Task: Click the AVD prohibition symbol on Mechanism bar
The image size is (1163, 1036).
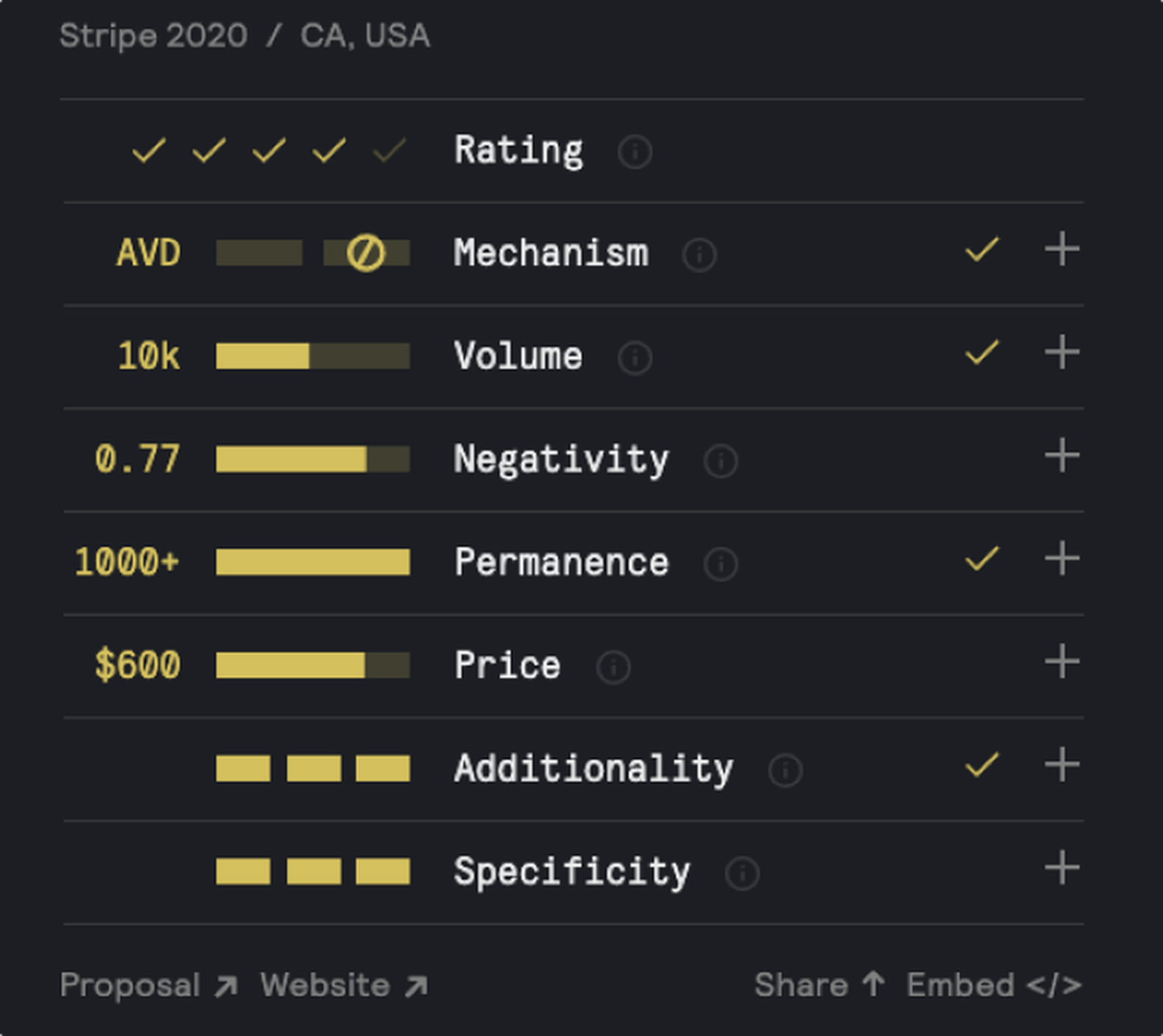Action: click(x=368, y=253)
